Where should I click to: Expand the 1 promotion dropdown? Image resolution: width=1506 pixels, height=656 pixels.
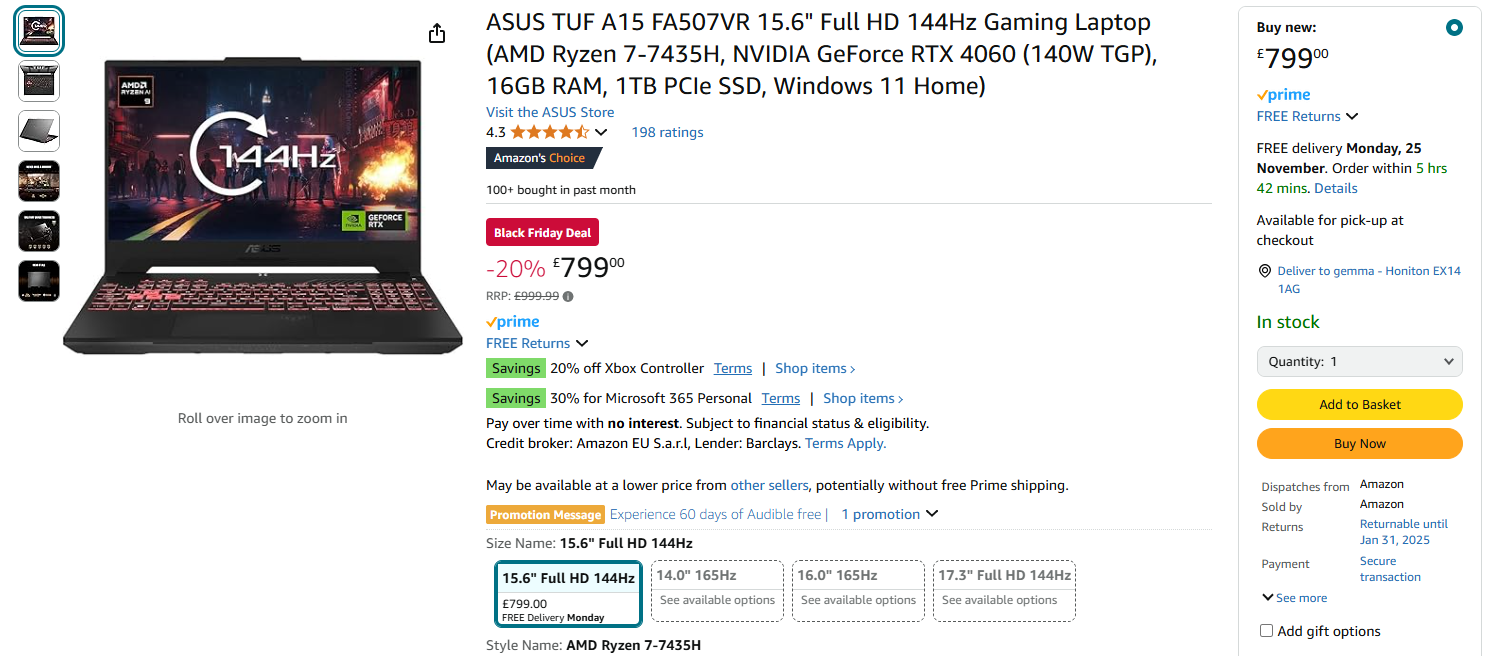(x=889, y=514)
